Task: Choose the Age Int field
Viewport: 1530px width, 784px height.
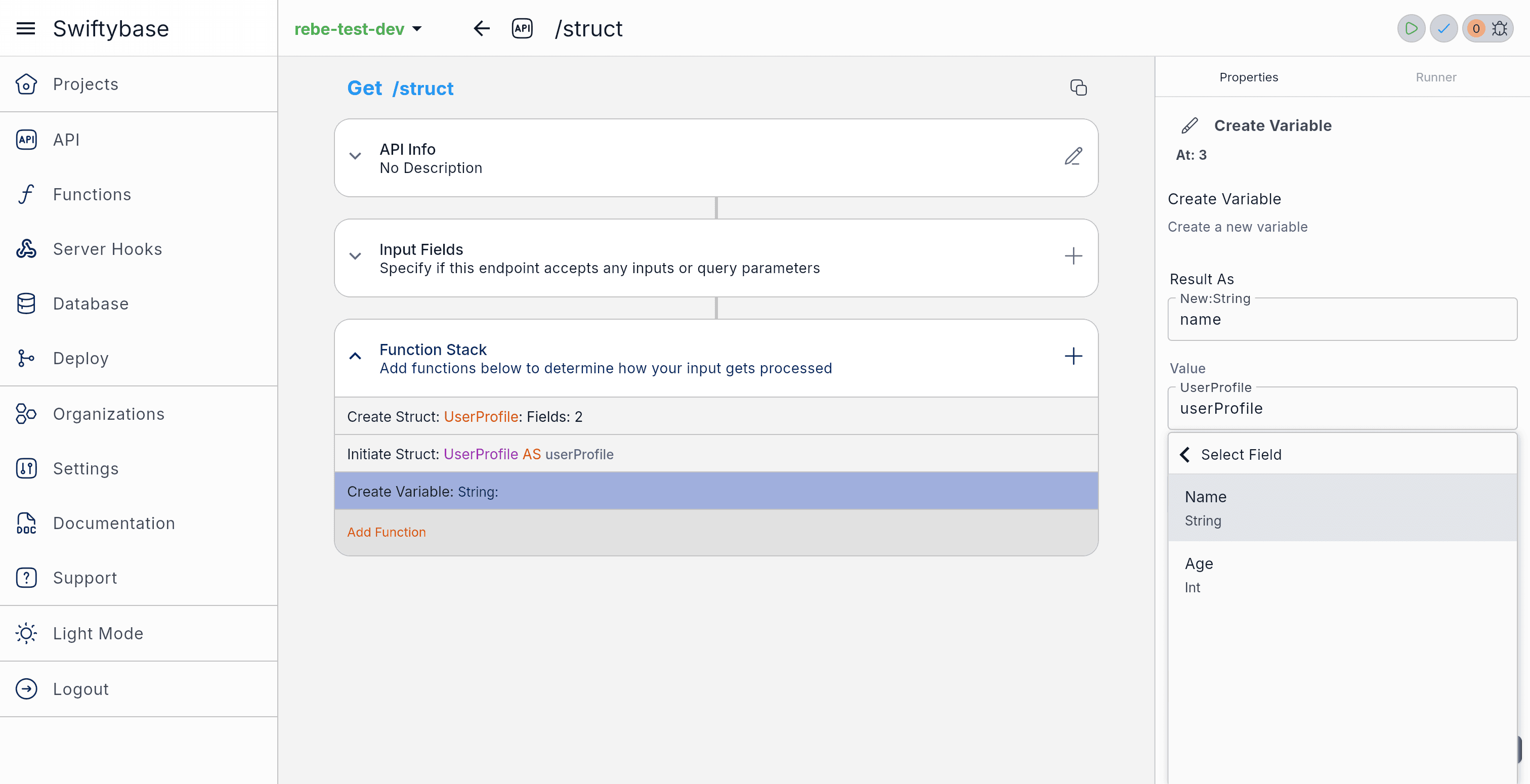Action: tap(1342, 574)
